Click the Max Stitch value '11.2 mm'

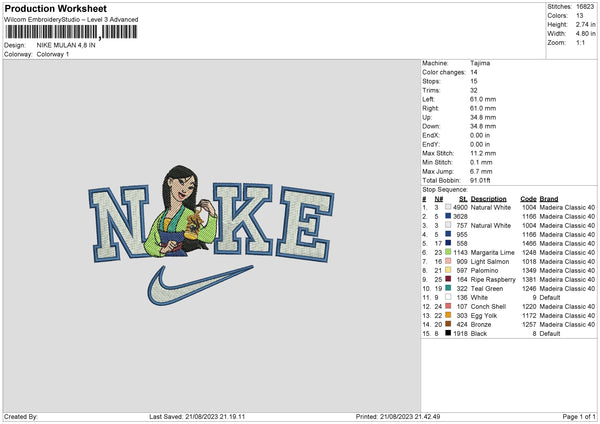[483, 153]
